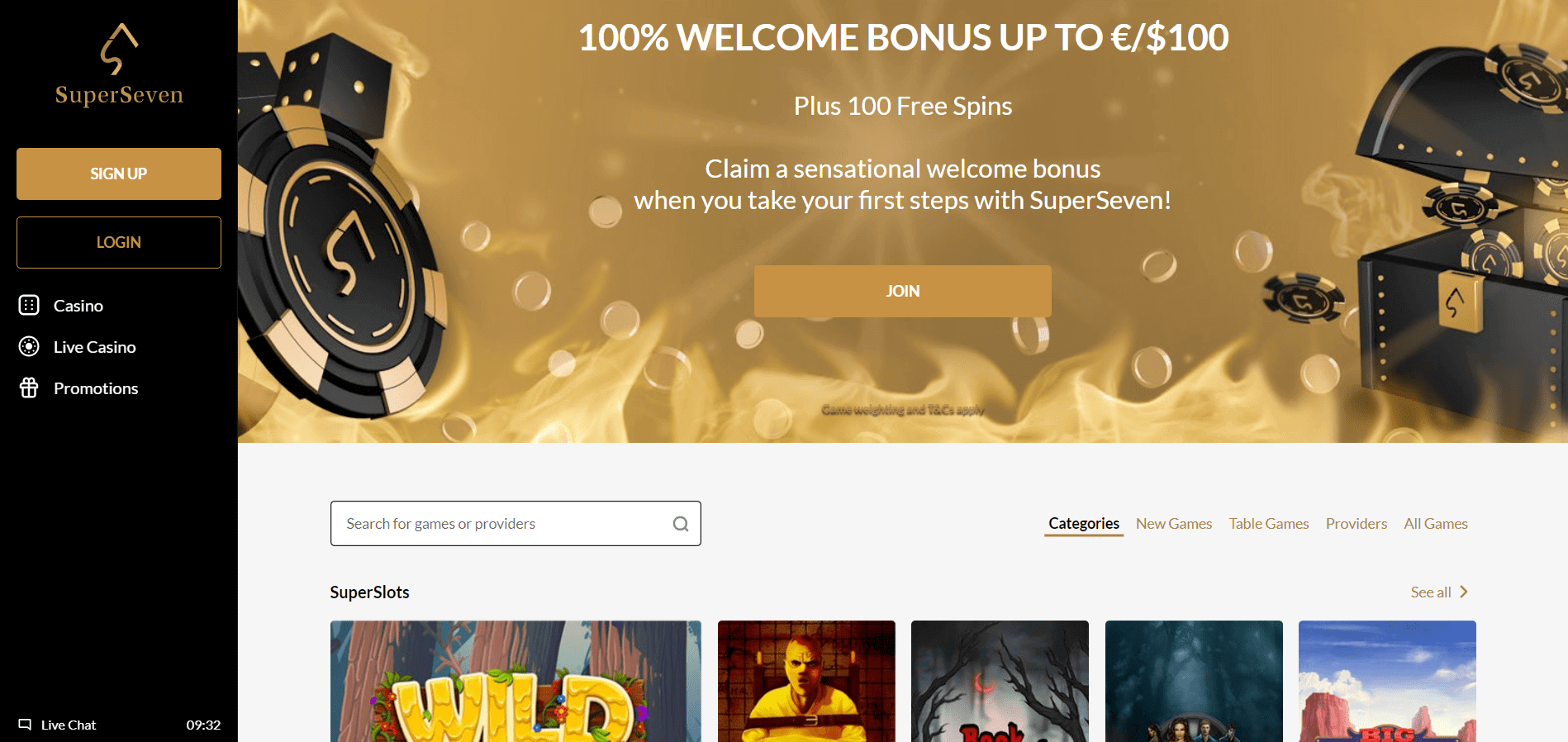Select the Categories tab
The height and width of the screenshot is (742, 1568).
[x=1084, y=524]
